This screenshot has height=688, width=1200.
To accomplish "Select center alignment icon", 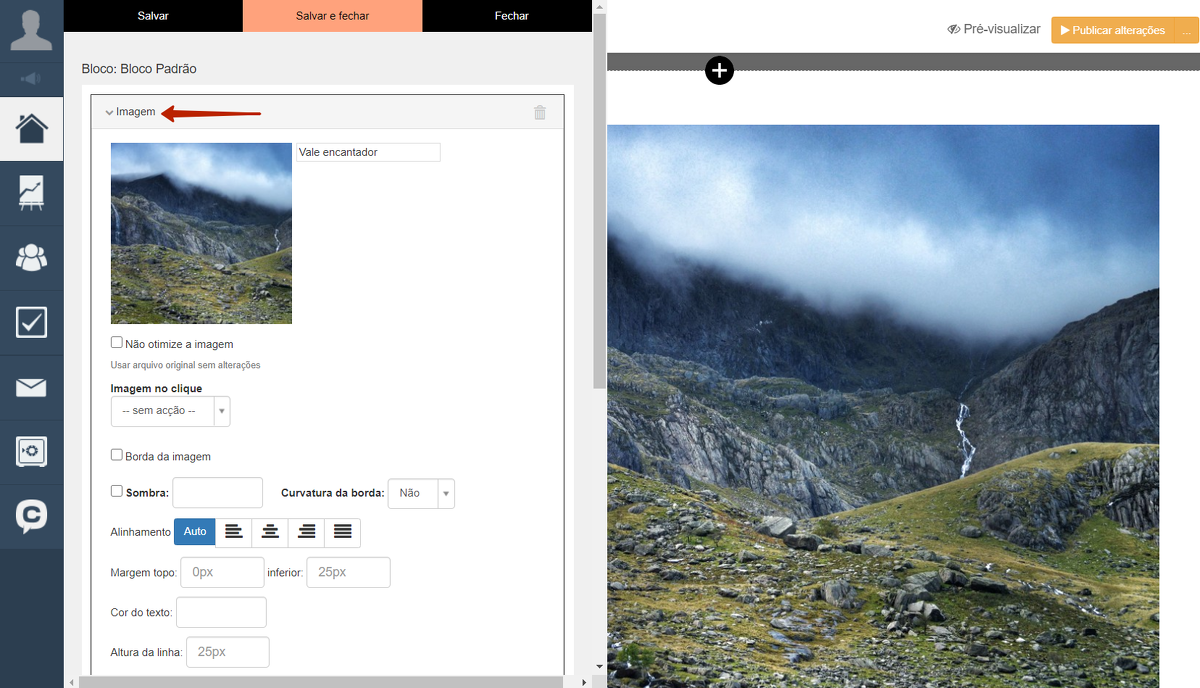I will tap(270, 532).
